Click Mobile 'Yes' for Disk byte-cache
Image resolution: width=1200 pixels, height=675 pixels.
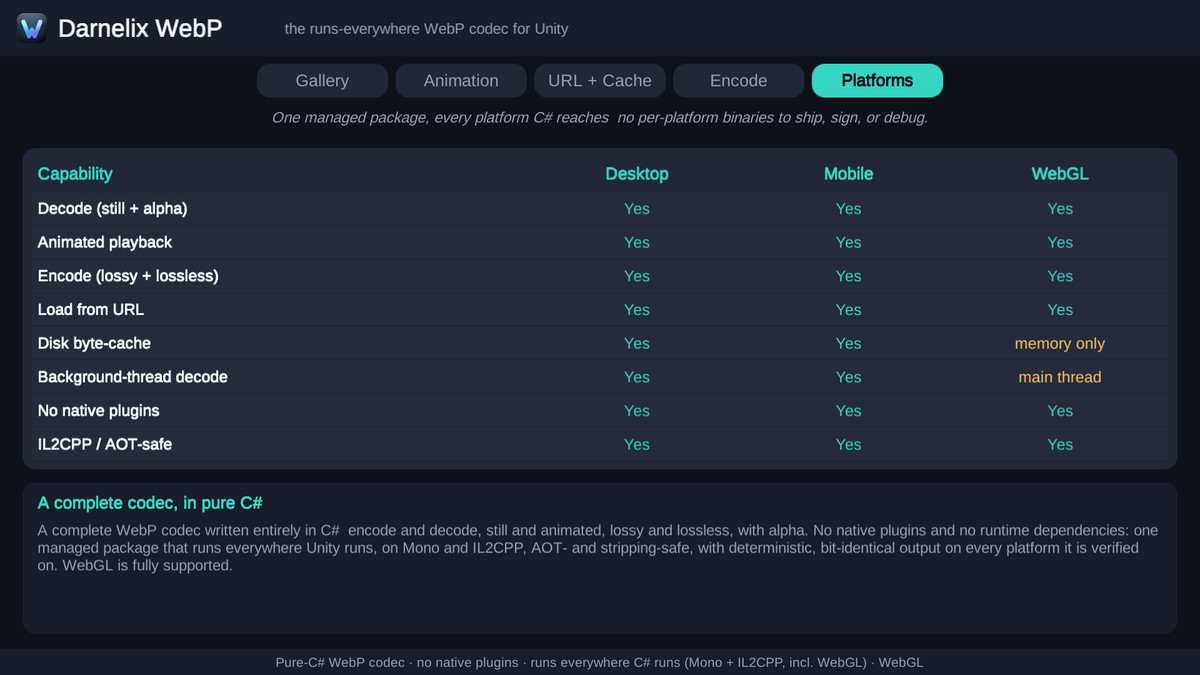click(x=848, y=343)
